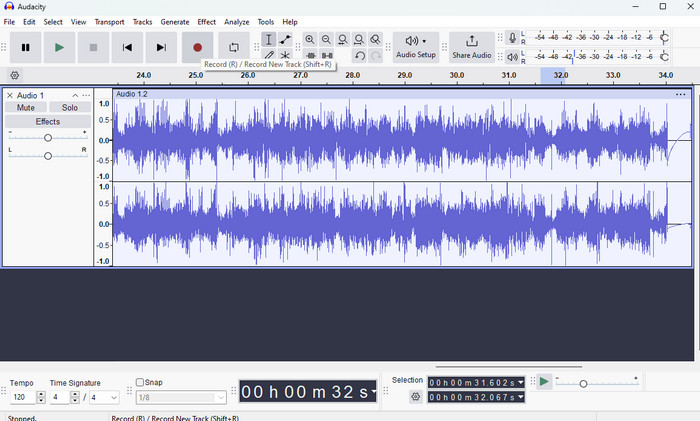Click the Zoom Toggle icon
Screen dimensions: 700x421
375,39
